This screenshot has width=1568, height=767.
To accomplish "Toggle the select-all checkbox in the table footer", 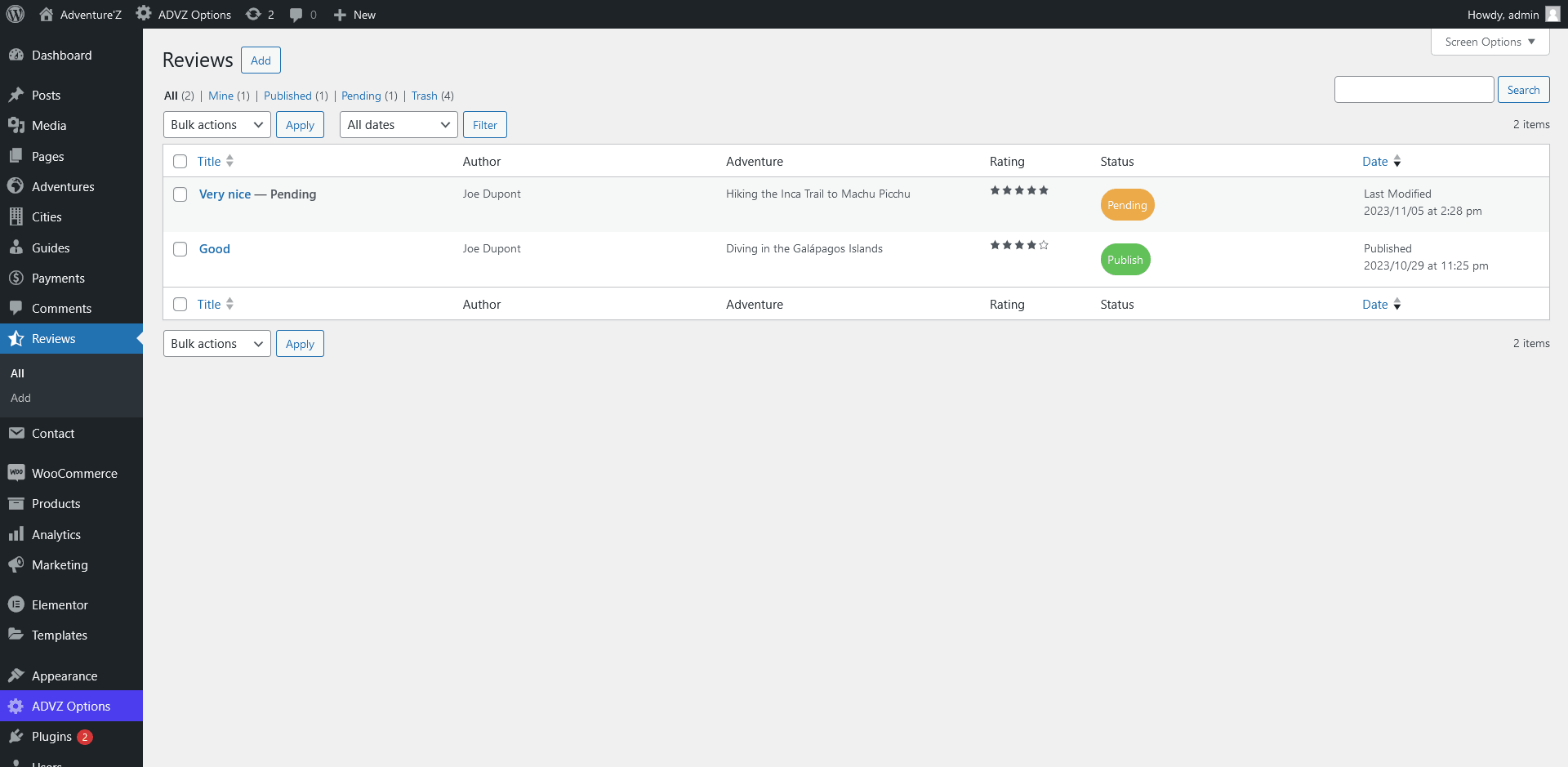I will pyautogui.click(x=180, y=305).
